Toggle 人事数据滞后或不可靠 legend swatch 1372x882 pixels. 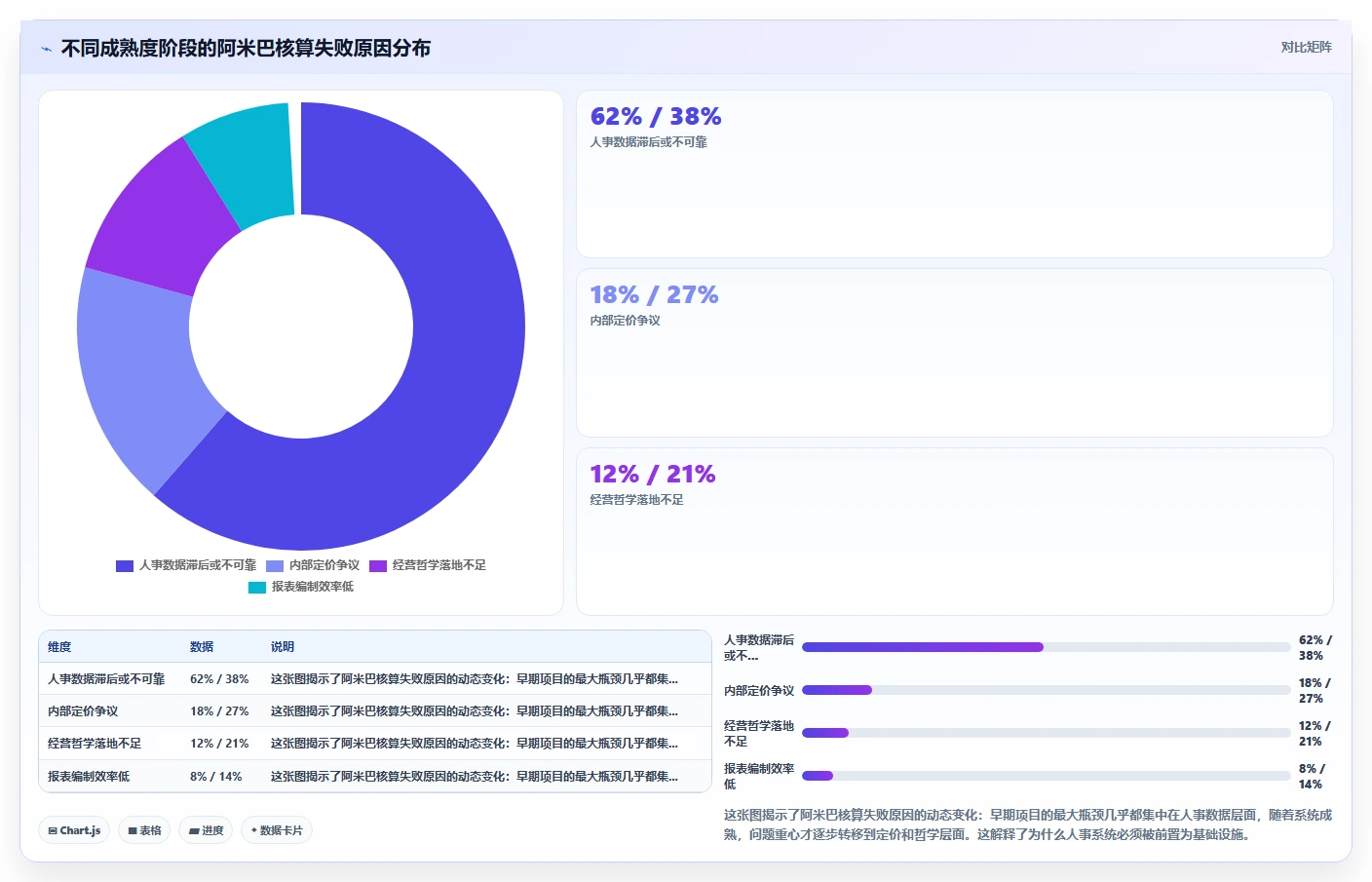[x=125, y=565]
